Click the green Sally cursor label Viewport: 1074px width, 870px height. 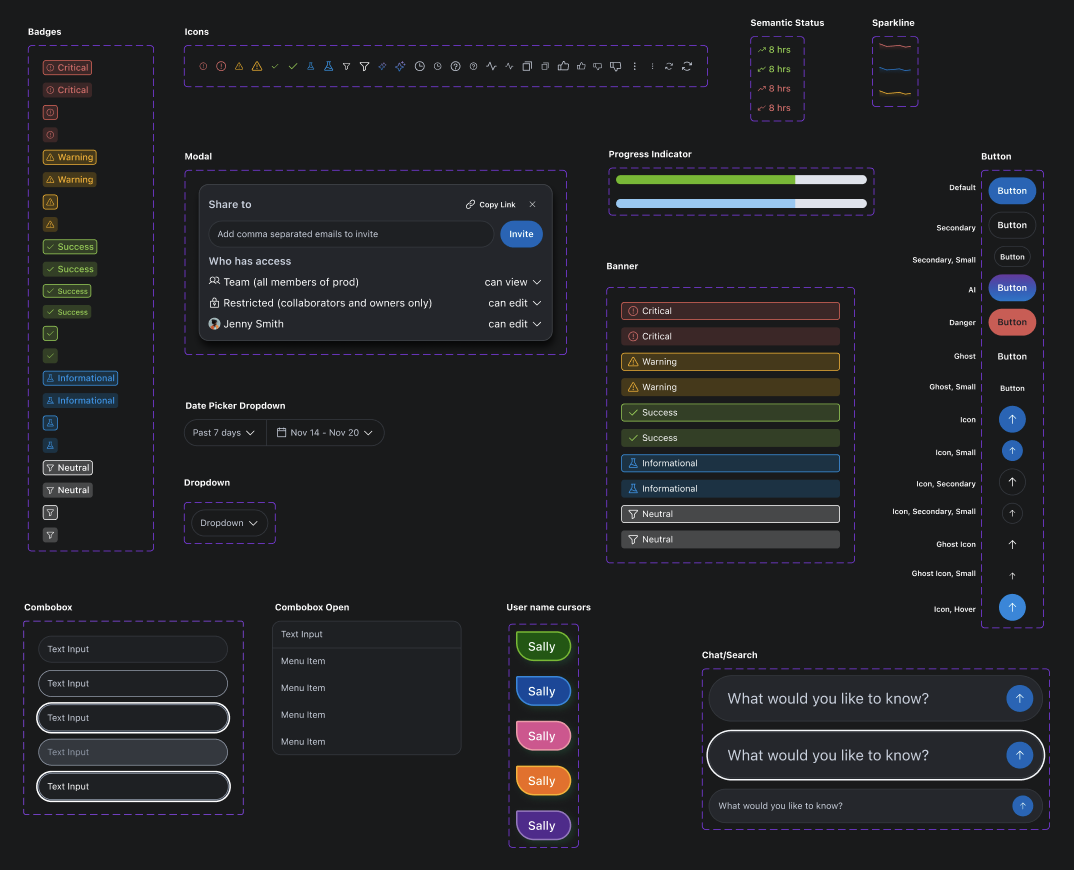tap(543, 646)
